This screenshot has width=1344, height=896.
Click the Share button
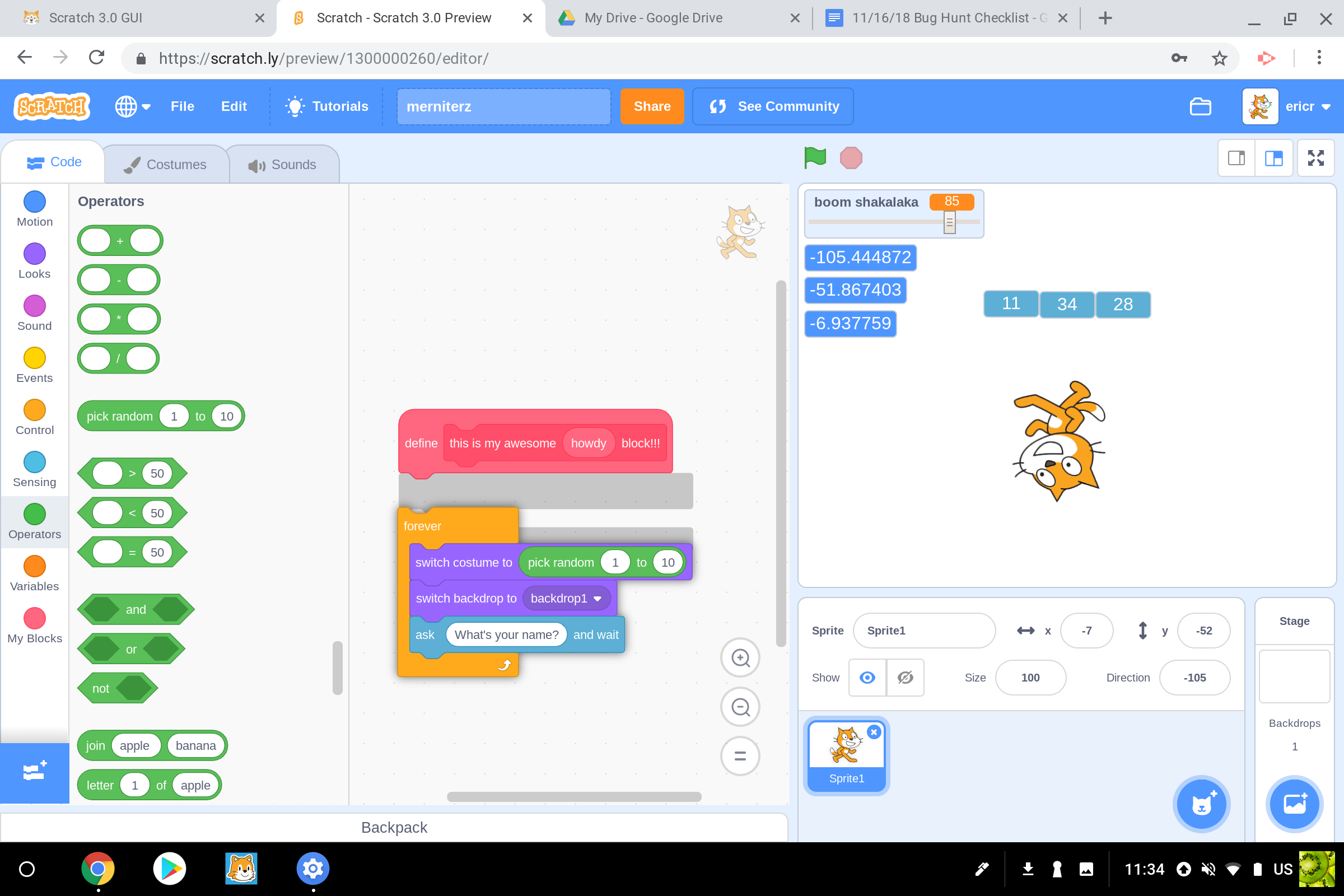[x=652, y=106]
